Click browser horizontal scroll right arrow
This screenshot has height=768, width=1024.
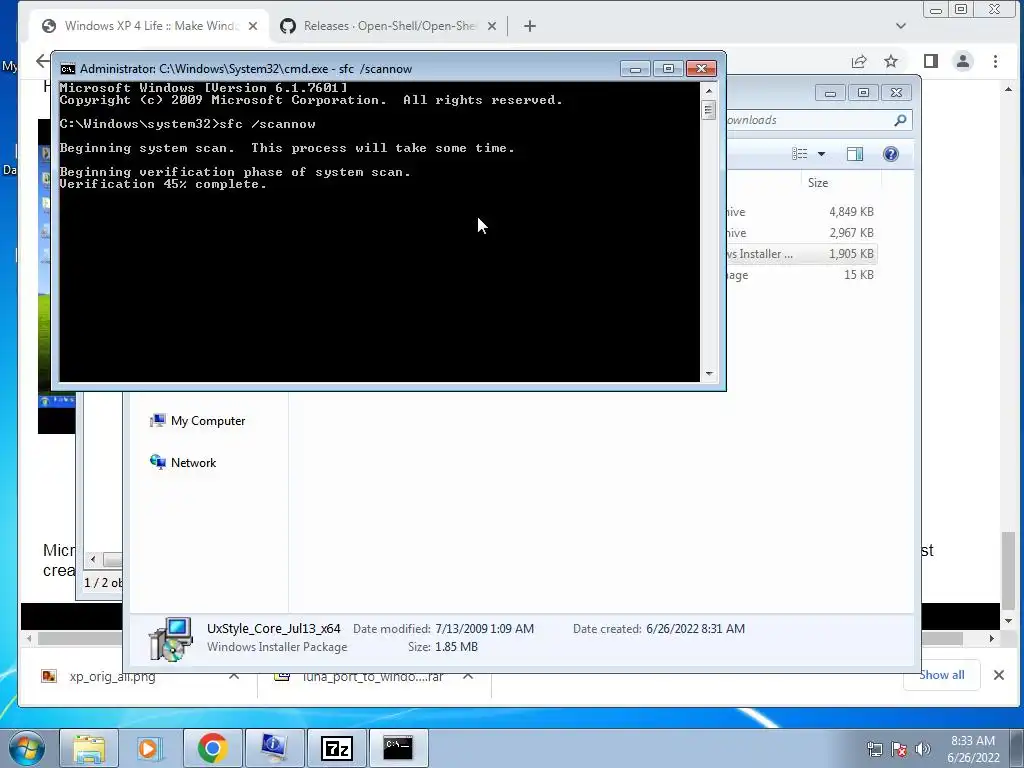(992, 638)
